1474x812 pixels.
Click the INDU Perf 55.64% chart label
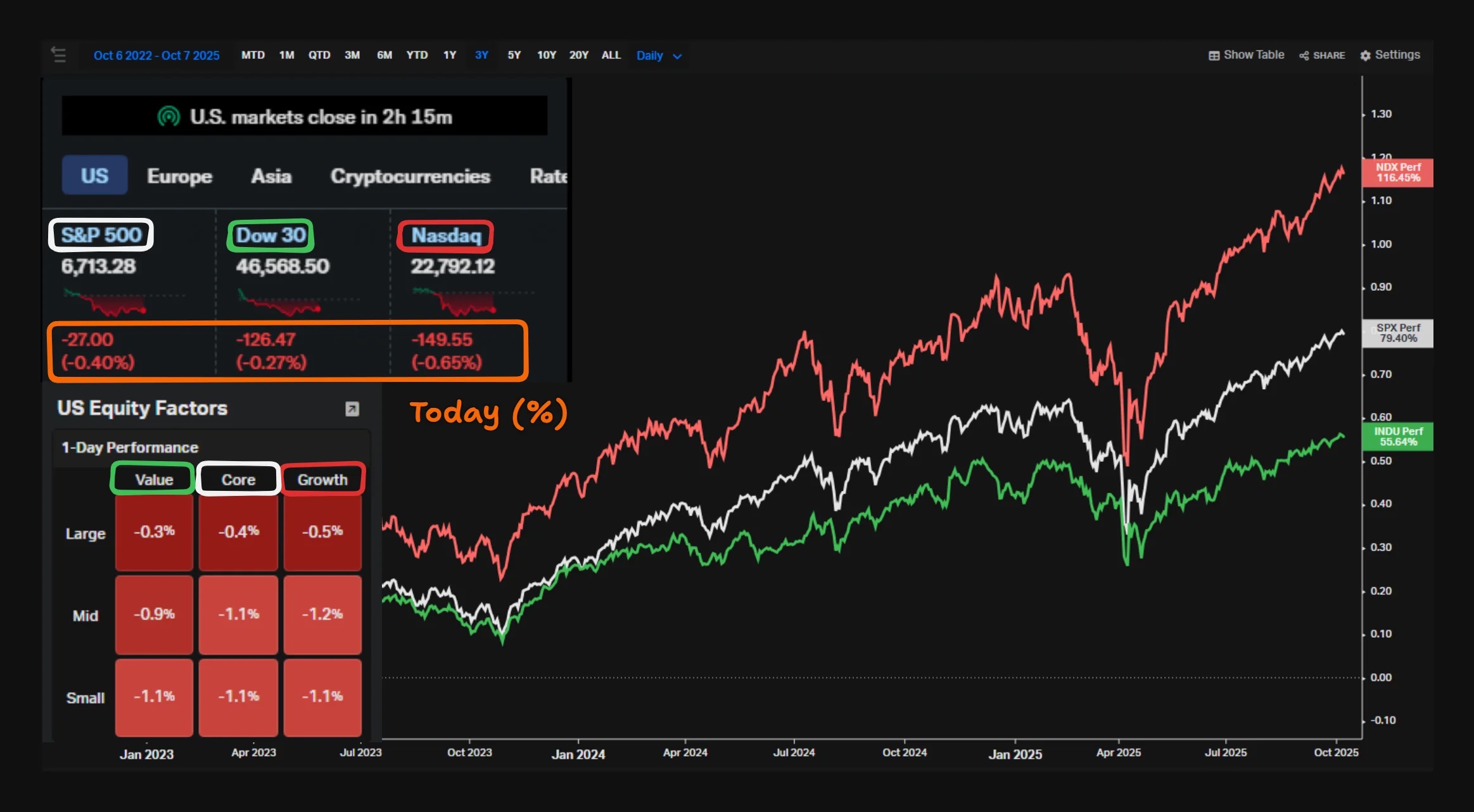(x=1398, y=436)
